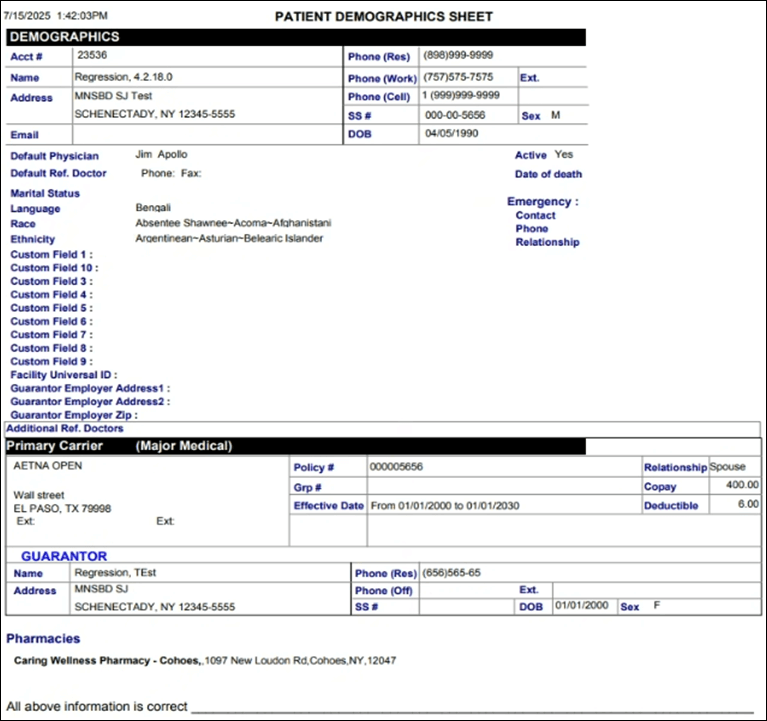Click the GUARANTOR section heading
Image resolution: width=767 pixels, height=721 pixels.
click(64, 556)
